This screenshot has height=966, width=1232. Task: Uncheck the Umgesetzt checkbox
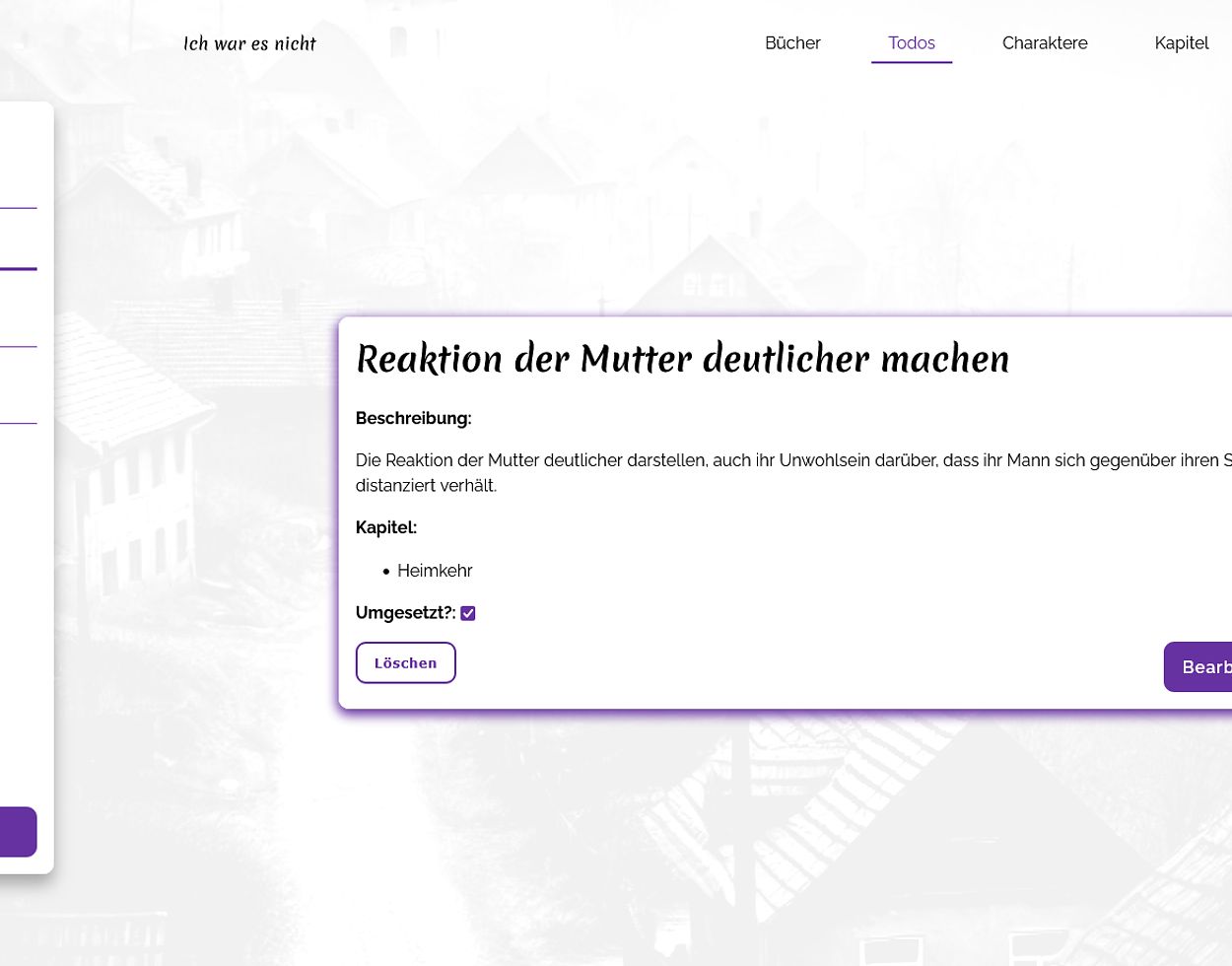(468, 613)
